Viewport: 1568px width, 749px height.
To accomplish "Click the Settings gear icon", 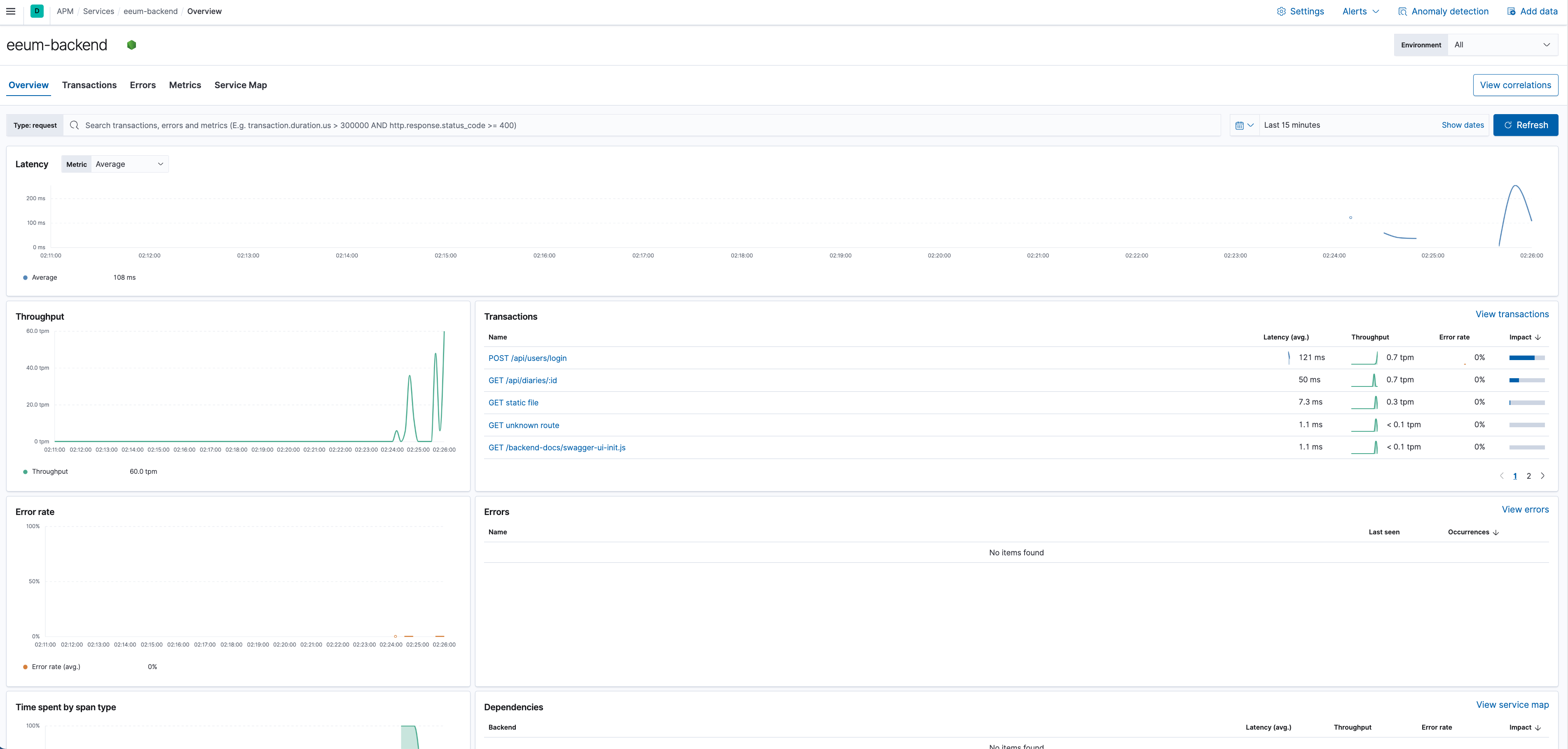I will point(1281,11).
